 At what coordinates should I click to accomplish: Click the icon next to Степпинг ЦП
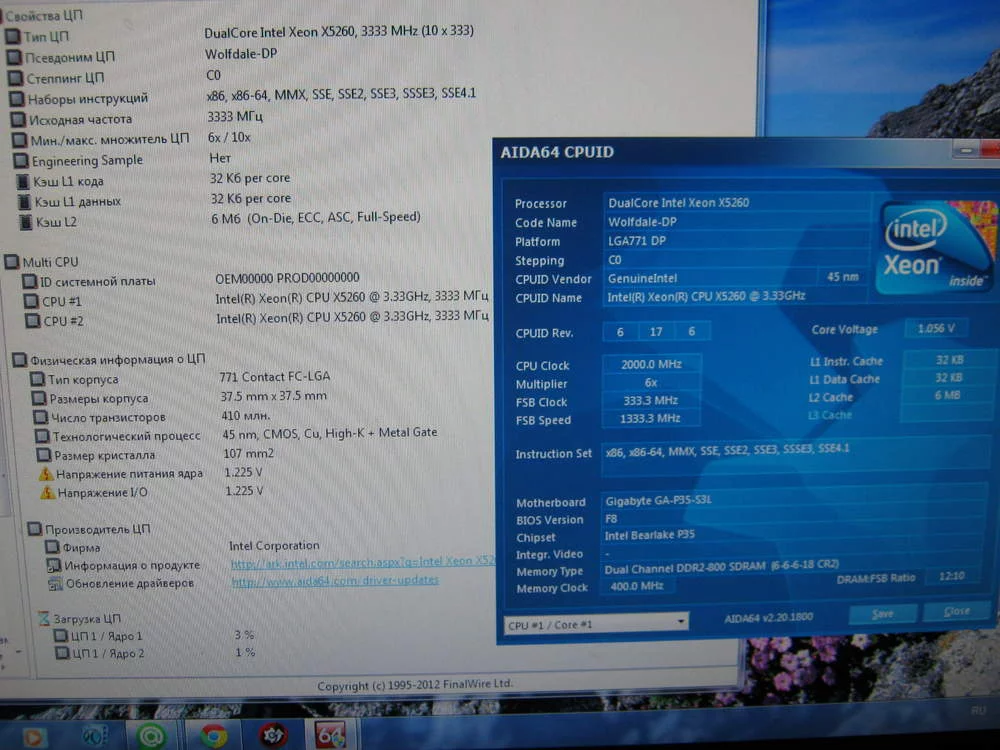pyautogui.click(x=15, y=78)
